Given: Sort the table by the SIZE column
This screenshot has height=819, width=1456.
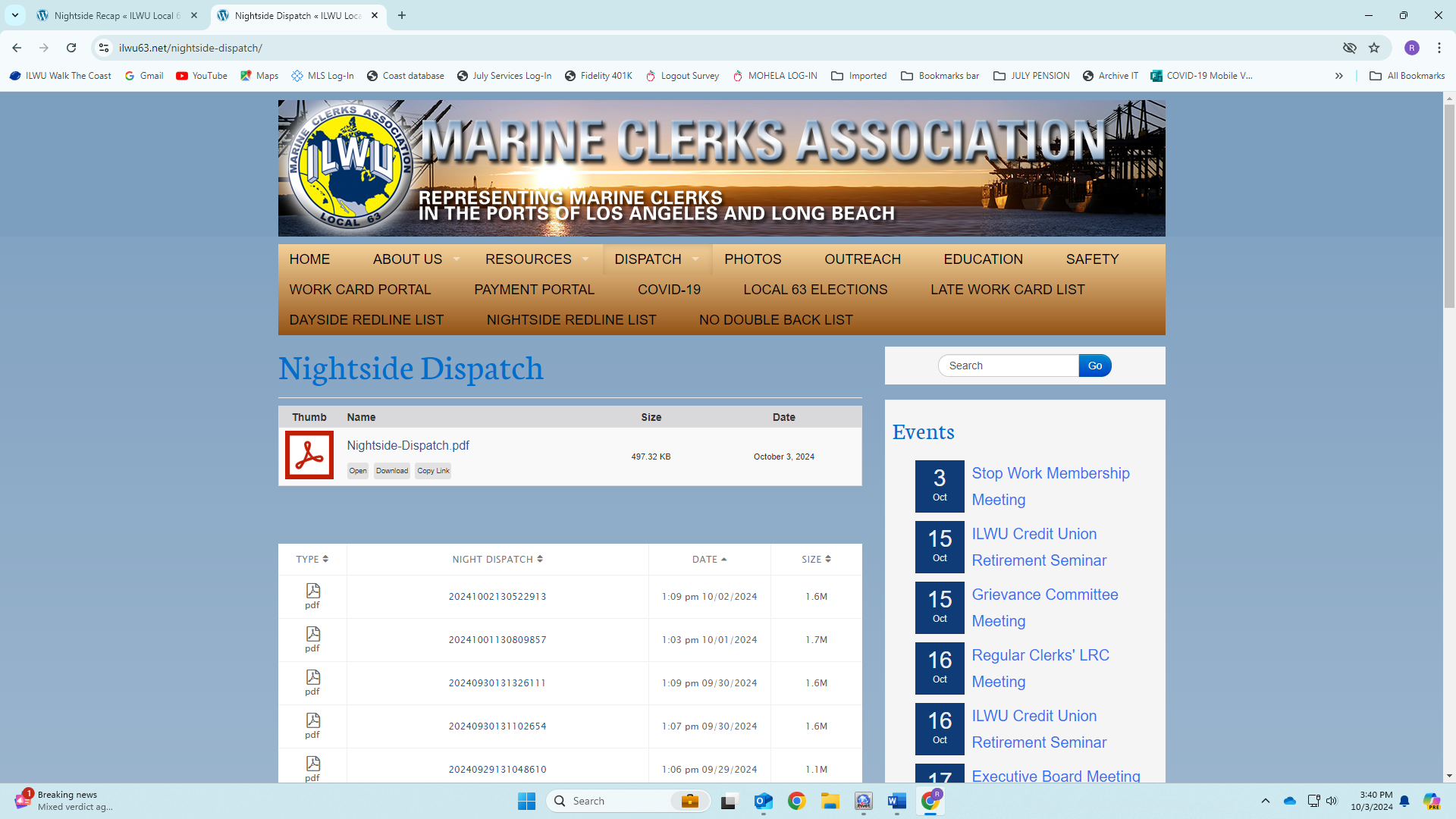Looking at the screenshot, I should point(816,559).
